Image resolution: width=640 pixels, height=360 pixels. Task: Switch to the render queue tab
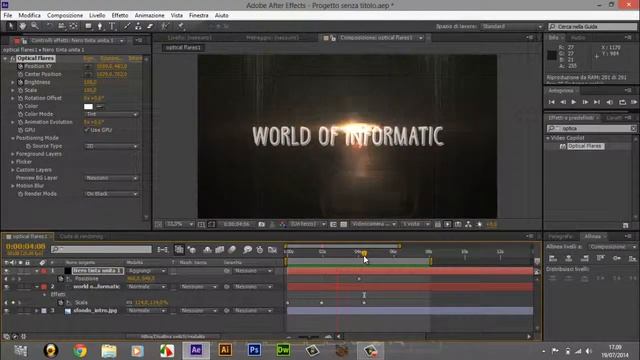pos(81,236)
